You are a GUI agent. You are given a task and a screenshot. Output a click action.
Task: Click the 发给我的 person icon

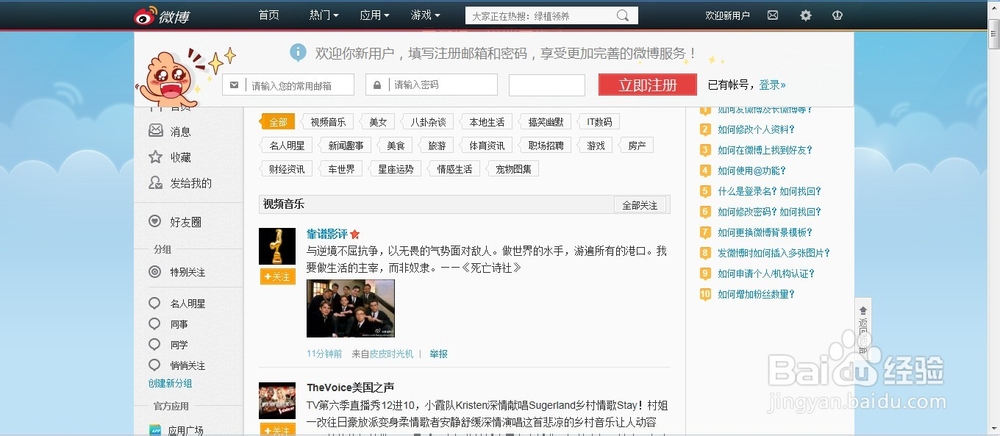click(x=156, y=183)
